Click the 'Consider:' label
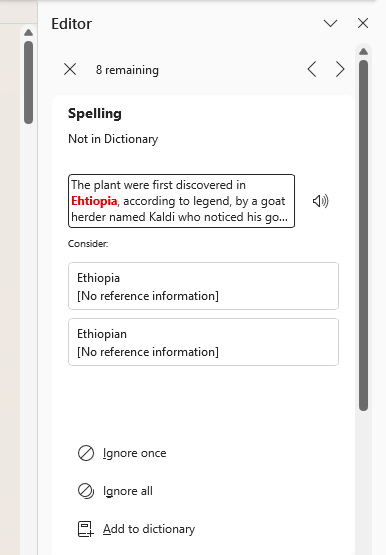Viewport: 386px width, 555px height. click(x=88, y=244)
